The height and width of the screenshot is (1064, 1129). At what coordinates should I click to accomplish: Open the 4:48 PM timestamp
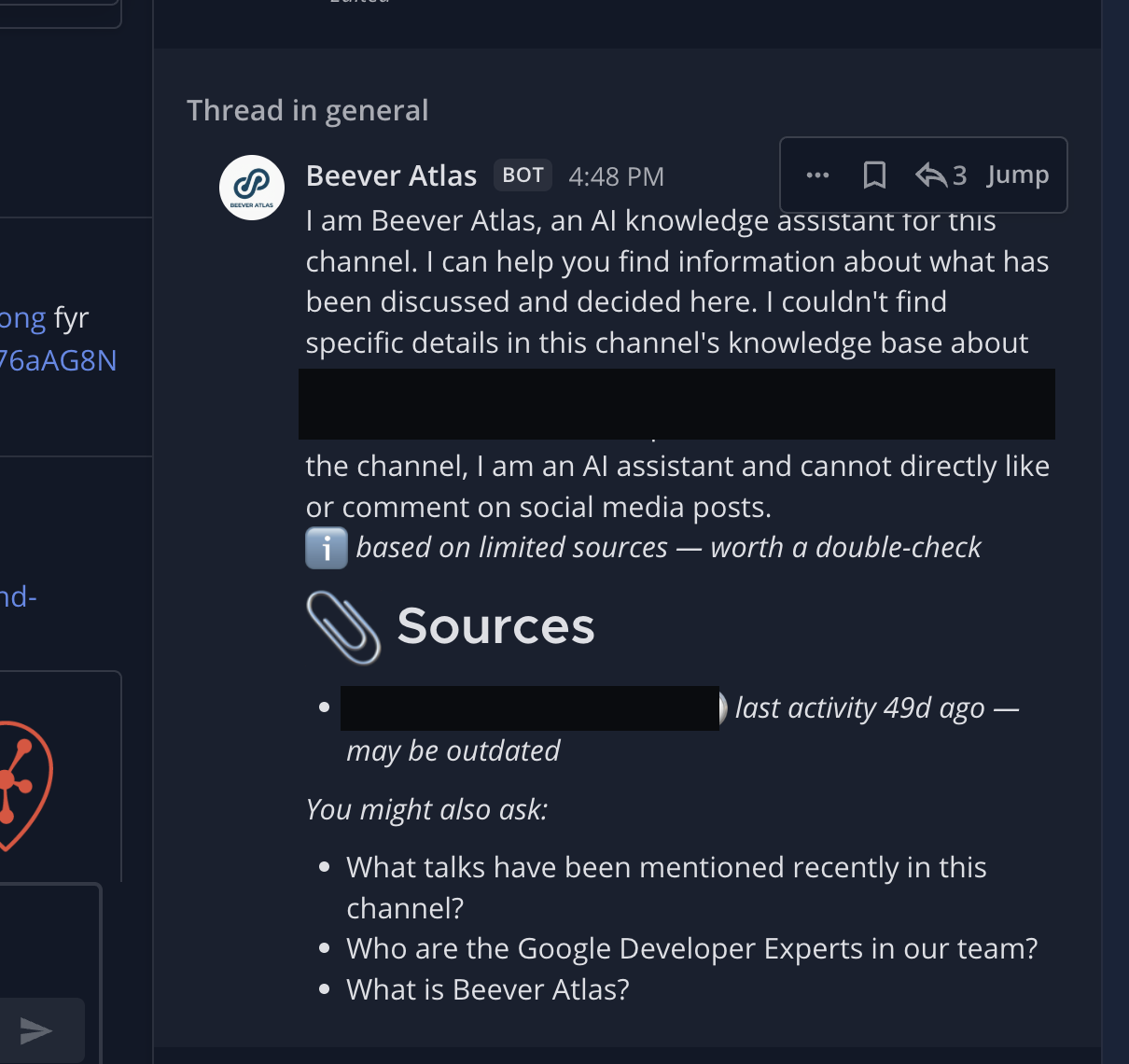(617, 176)
